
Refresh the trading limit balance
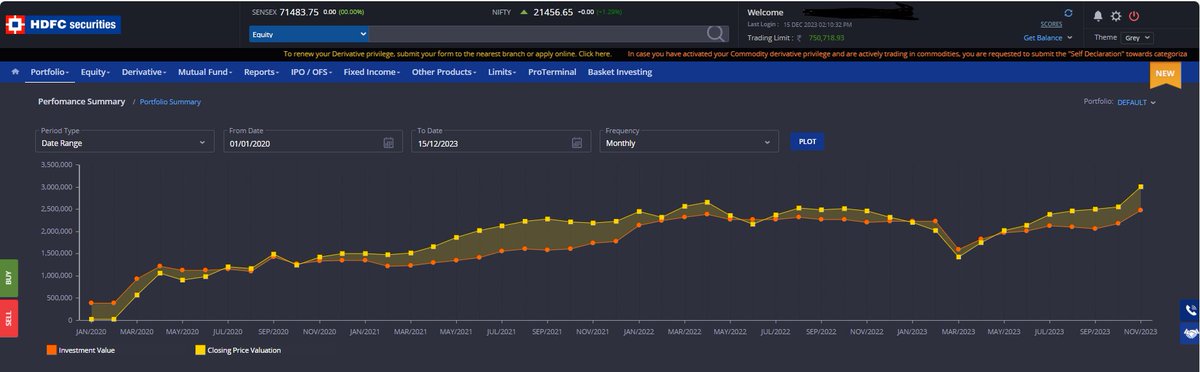click(x=1067, y=14)
